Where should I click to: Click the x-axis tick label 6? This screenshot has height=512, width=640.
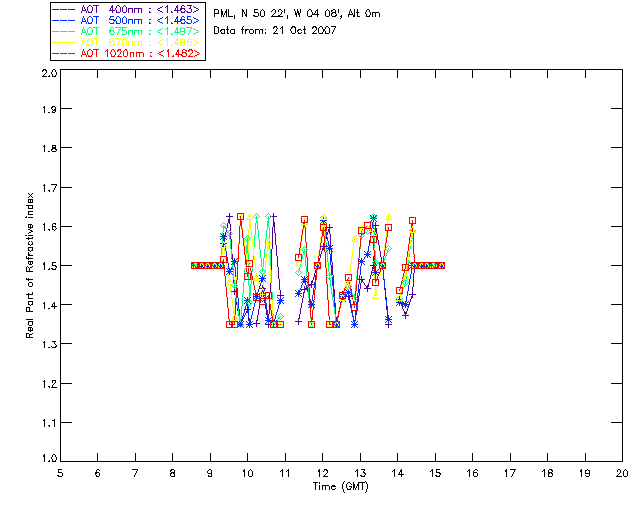tap(98, 473)
